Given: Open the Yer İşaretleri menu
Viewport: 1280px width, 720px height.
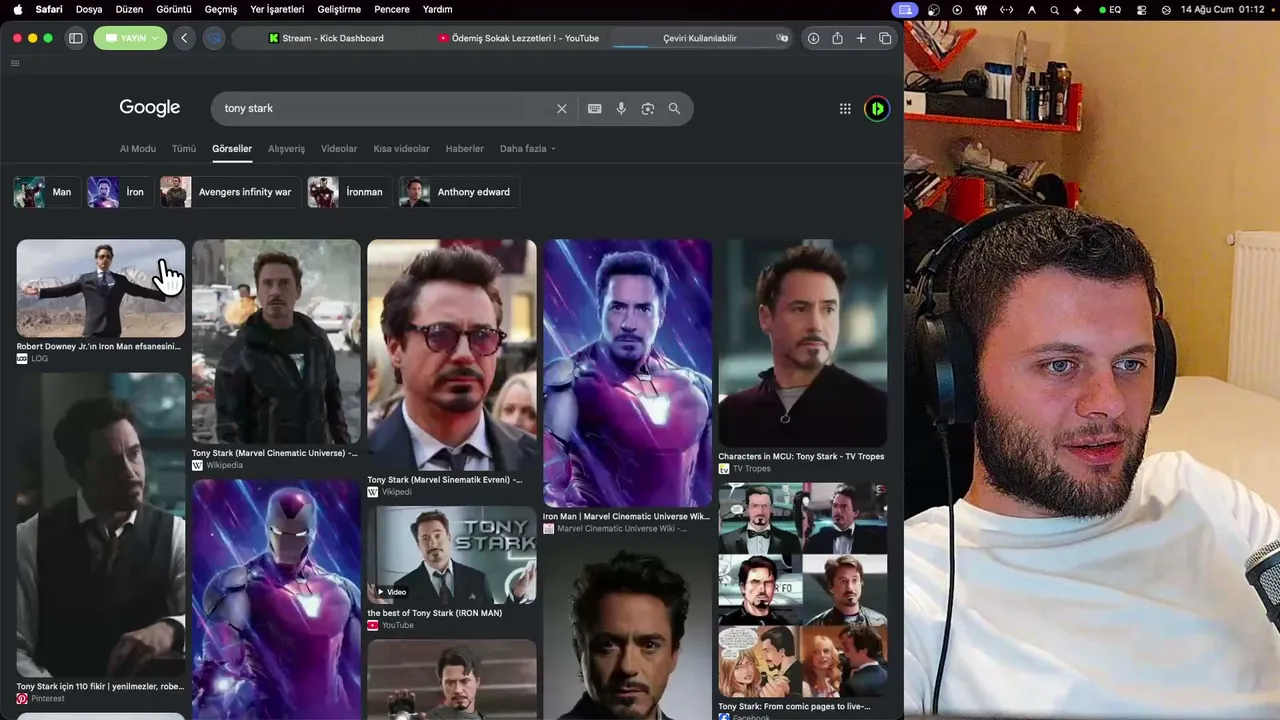Looking at the screenshot, I should (277, 9).
